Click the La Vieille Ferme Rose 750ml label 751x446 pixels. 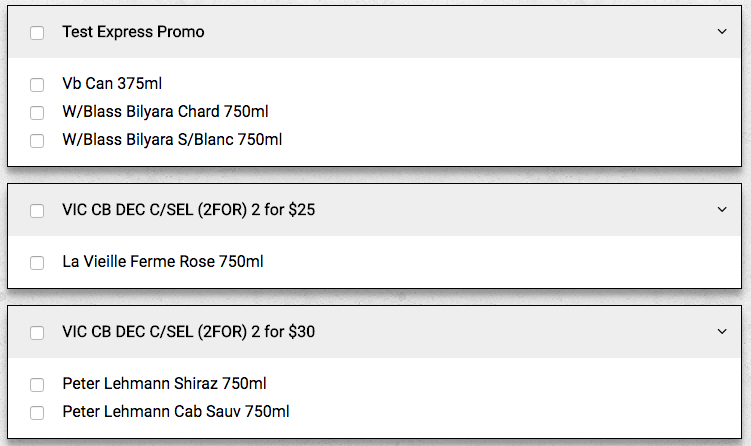click(163, 262)
